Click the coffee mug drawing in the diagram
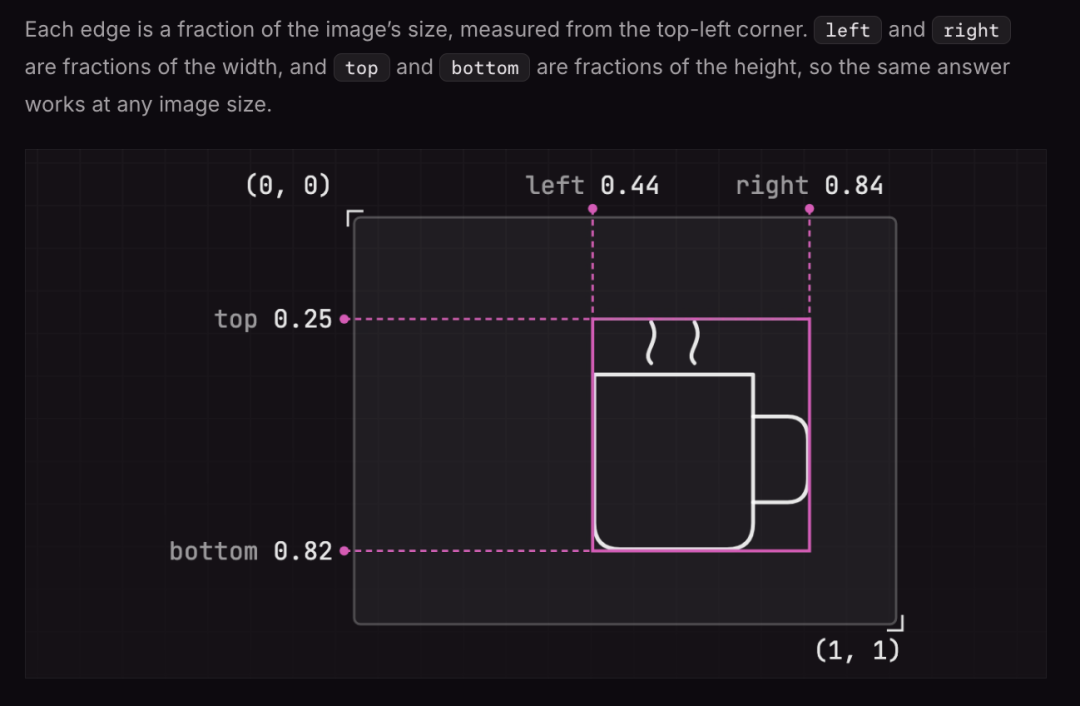 [x=701, y=435]
